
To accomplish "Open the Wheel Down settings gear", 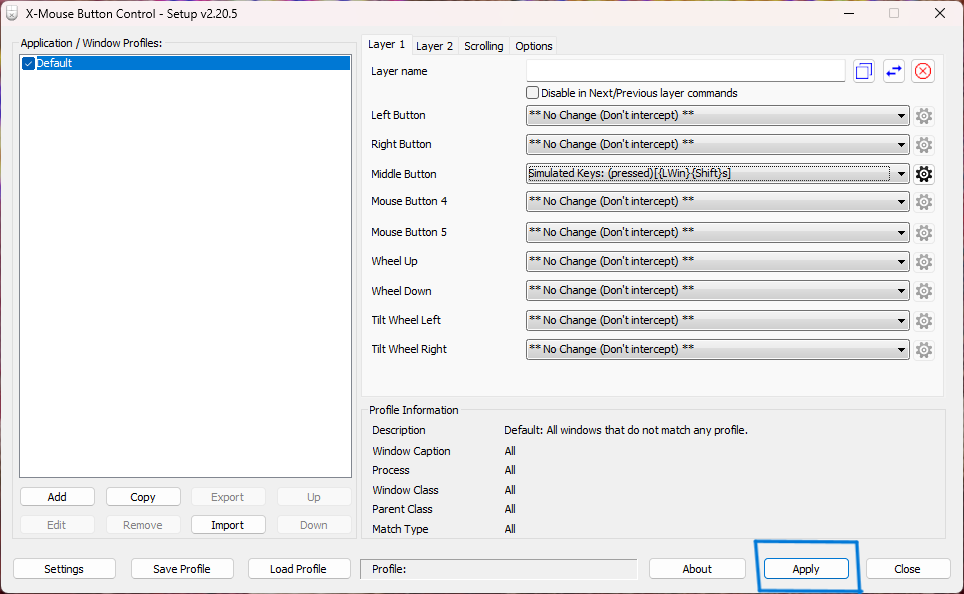I will point(923,290).
